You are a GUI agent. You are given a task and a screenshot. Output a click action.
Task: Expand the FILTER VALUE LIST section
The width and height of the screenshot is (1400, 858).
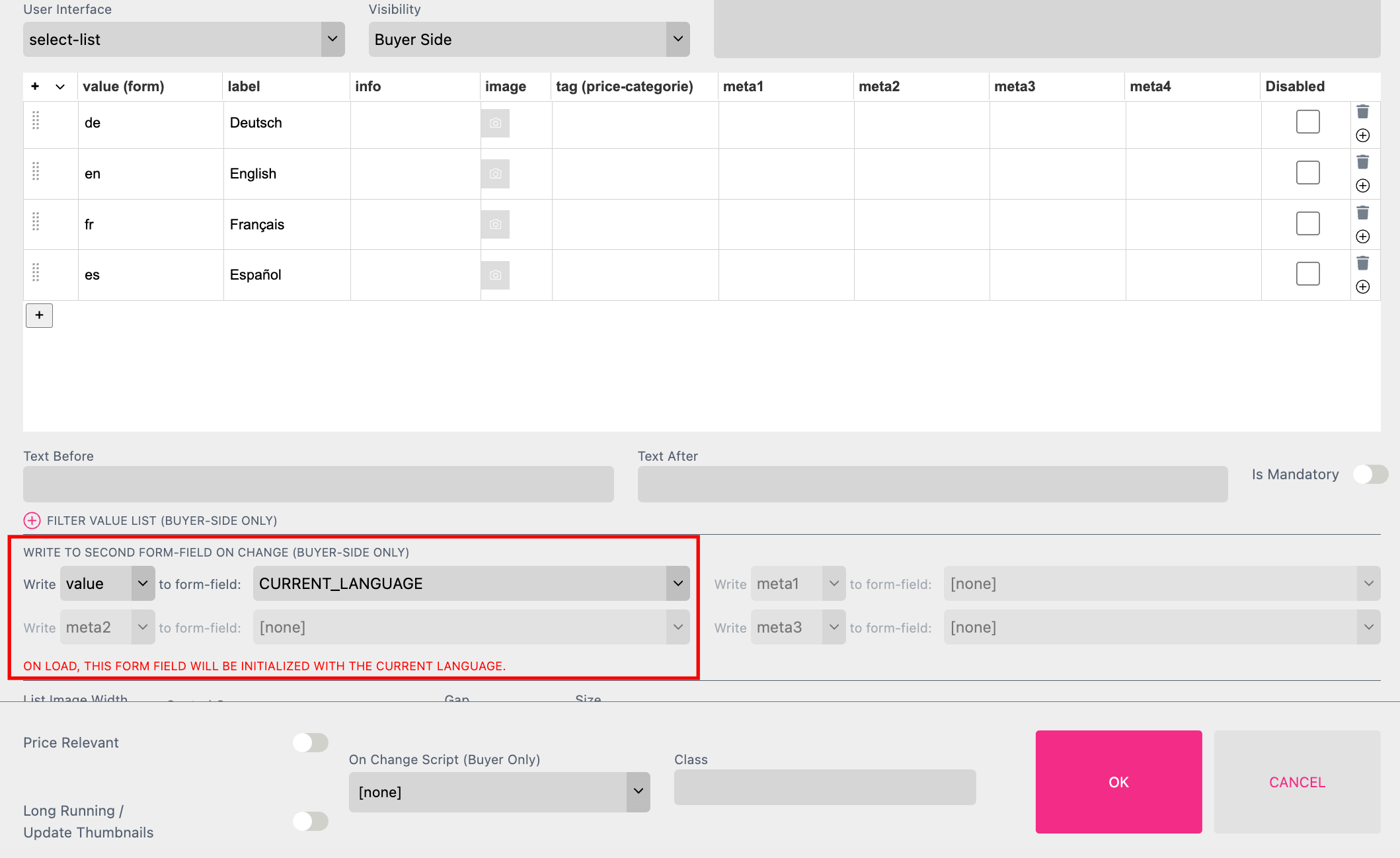click(31, 520)
